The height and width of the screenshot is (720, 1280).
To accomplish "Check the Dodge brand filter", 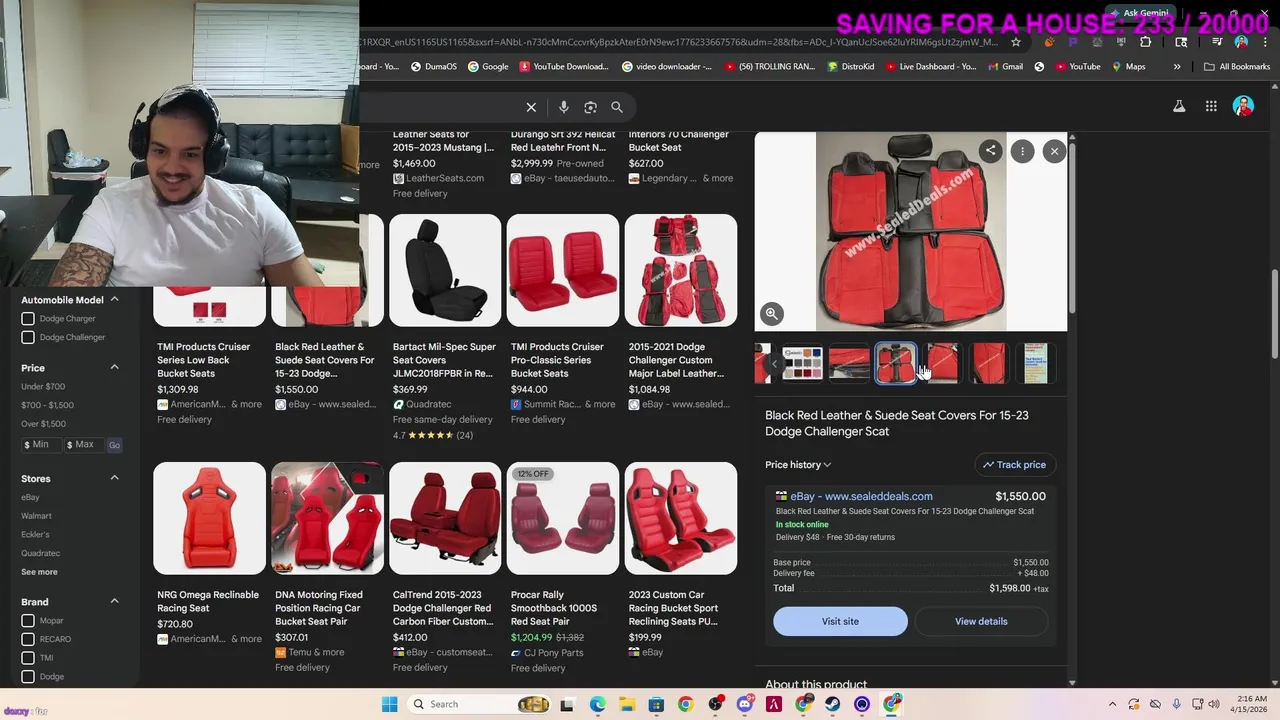I will tap(28, 677).
